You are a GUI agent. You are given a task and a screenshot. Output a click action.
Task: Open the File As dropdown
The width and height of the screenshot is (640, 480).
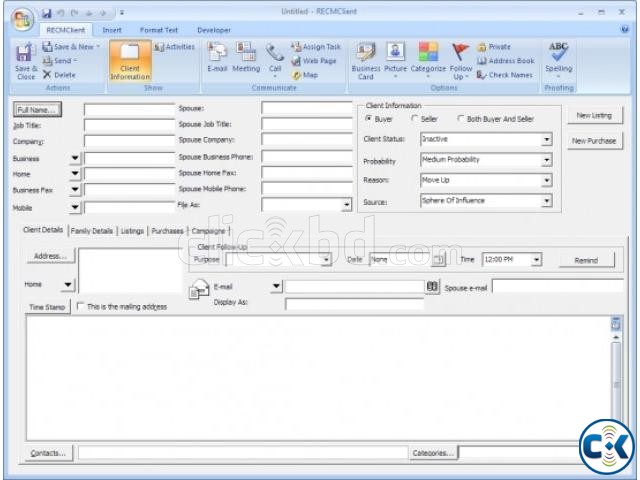point(347,204)
